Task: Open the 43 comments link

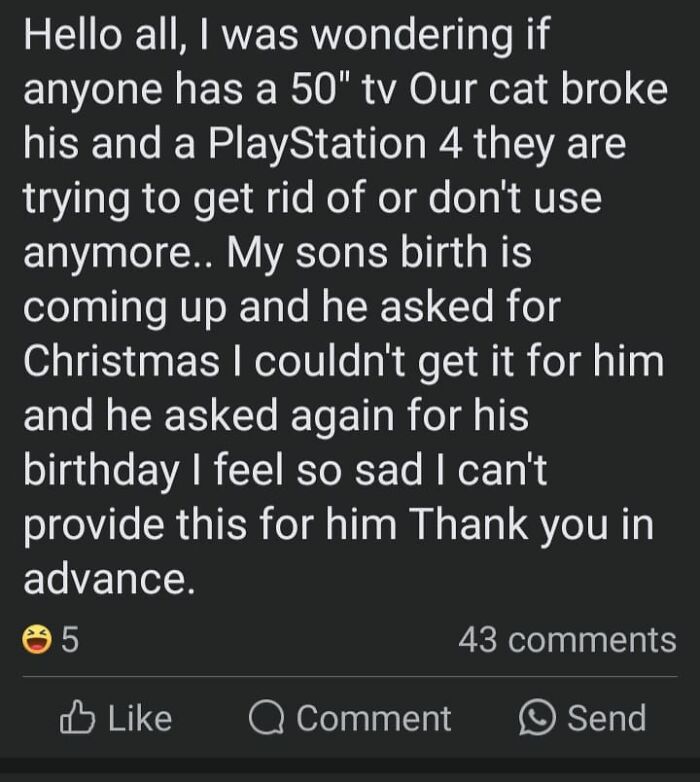Action: (566, 640)
